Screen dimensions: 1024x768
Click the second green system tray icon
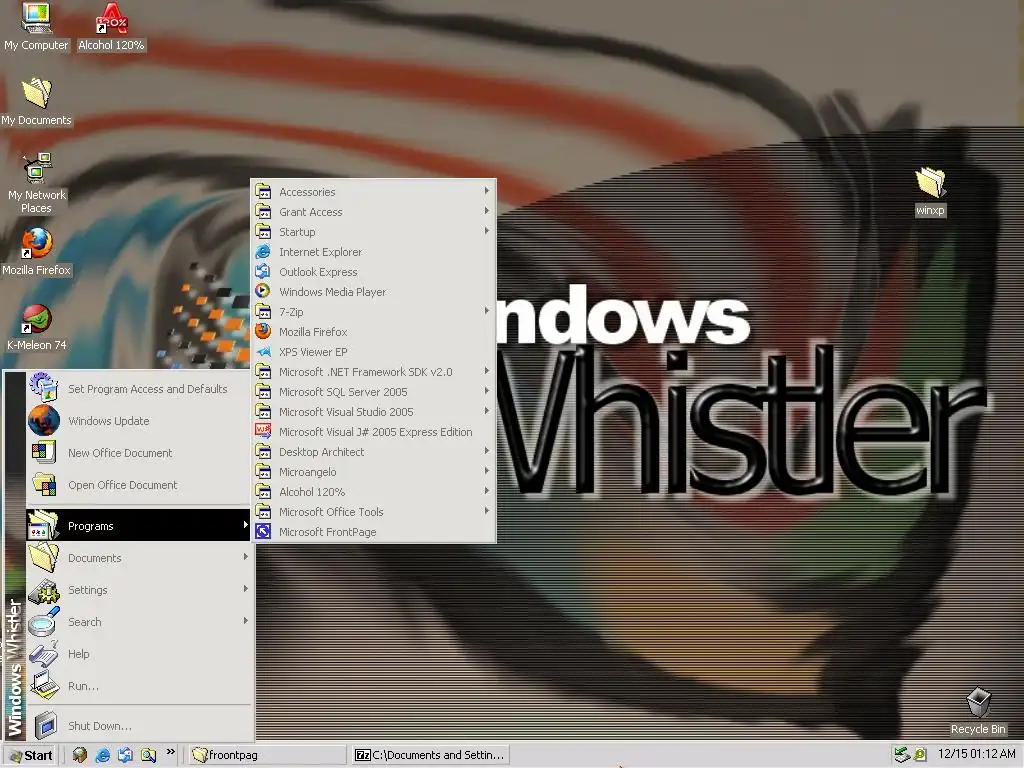(x=920, y=755)
